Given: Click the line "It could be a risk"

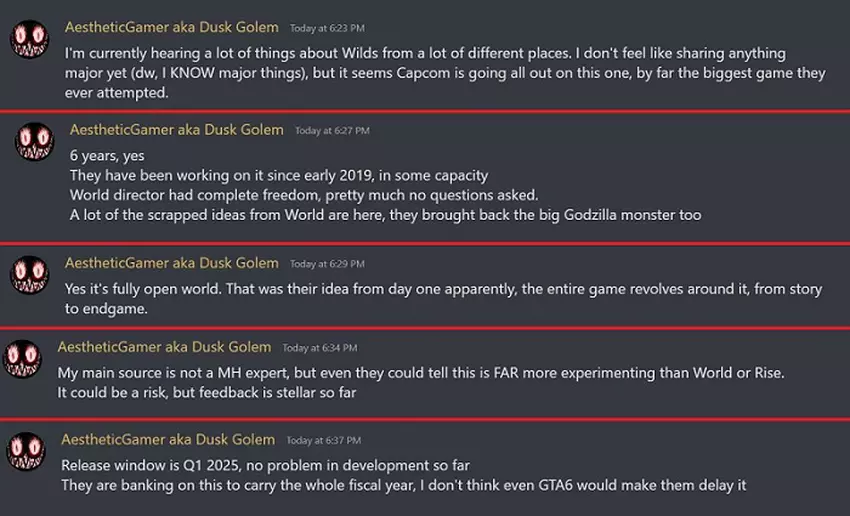Looking at the screenshot, I should pyautogui.click(x=207, y=392).
